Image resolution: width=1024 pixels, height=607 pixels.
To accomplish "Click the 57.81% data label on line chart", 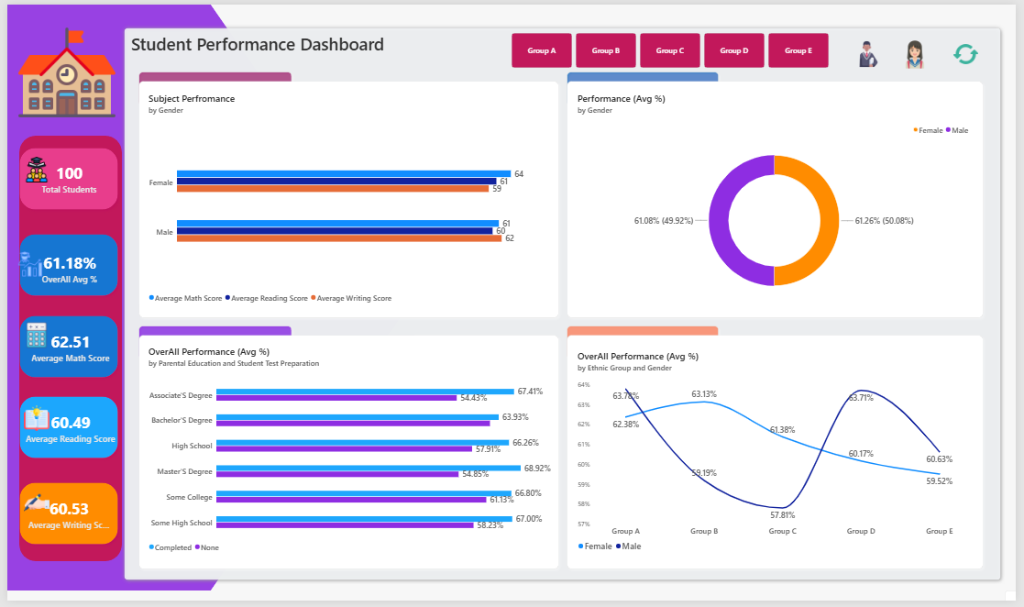I will pos(782,515).
